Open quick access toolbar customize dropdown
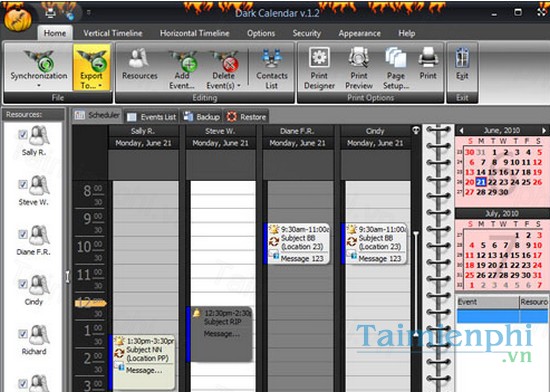This screenshot has width=550, height=392. click(88, 13)
